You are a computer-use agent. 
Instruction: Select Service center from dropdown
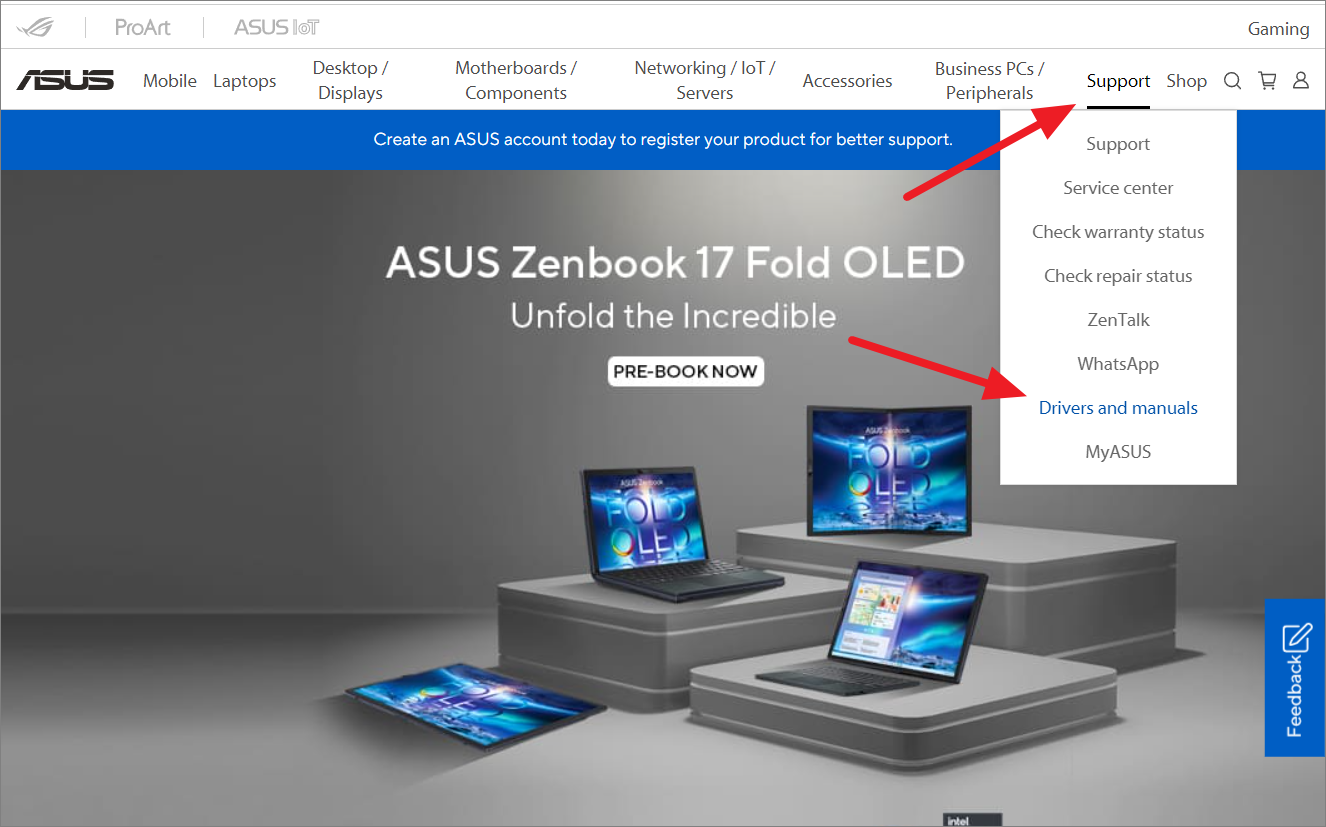(x=1118, y=188)
